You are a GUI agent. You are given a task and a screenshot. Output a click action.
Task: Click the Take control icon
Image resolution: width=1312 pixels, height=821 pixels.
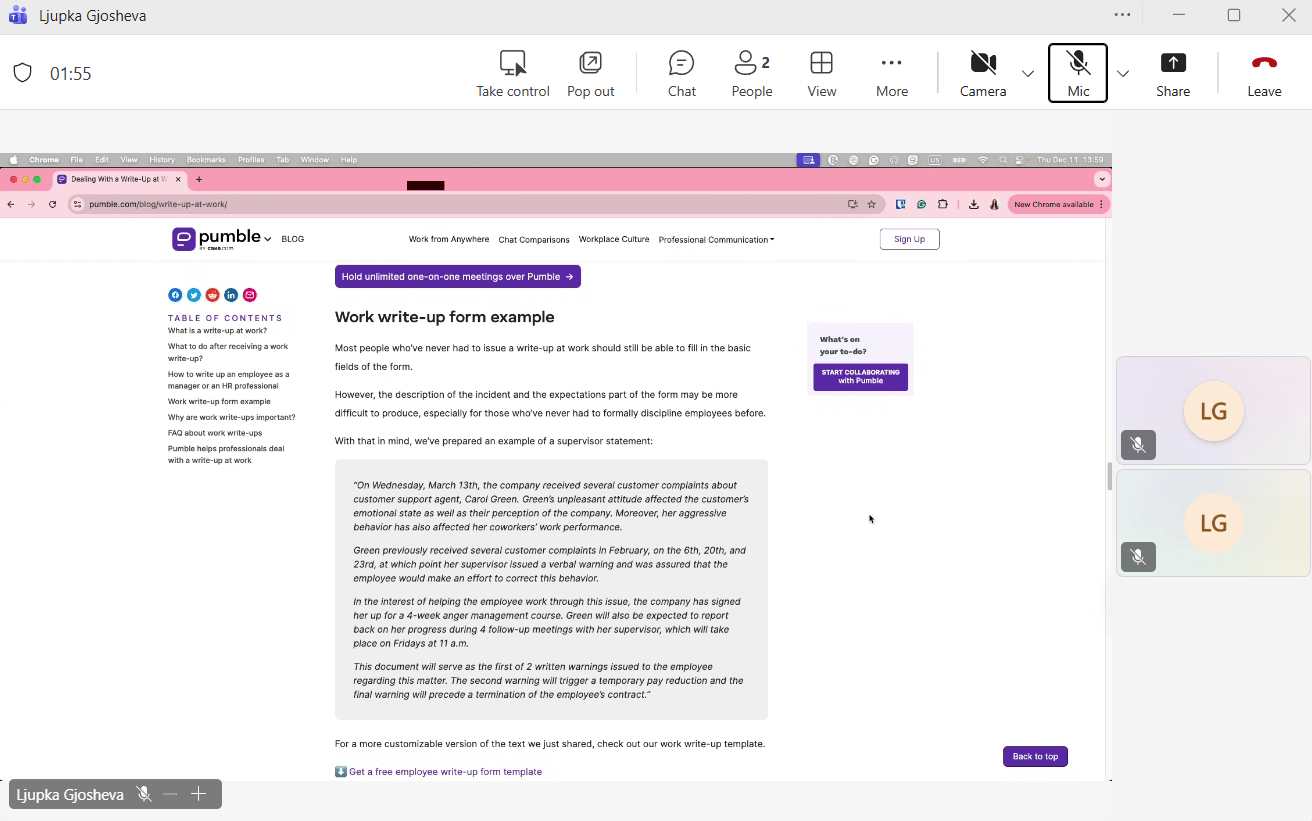(x=513, y=62)
